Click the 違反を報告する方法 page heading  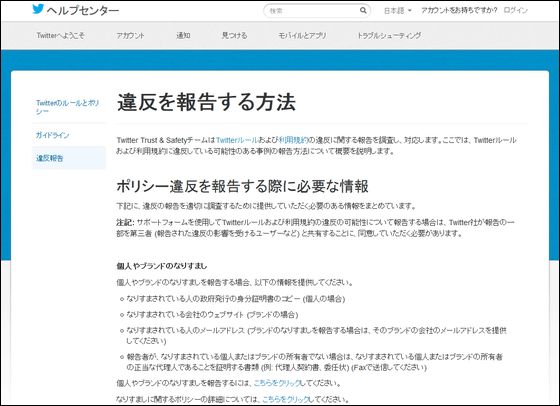206,102
